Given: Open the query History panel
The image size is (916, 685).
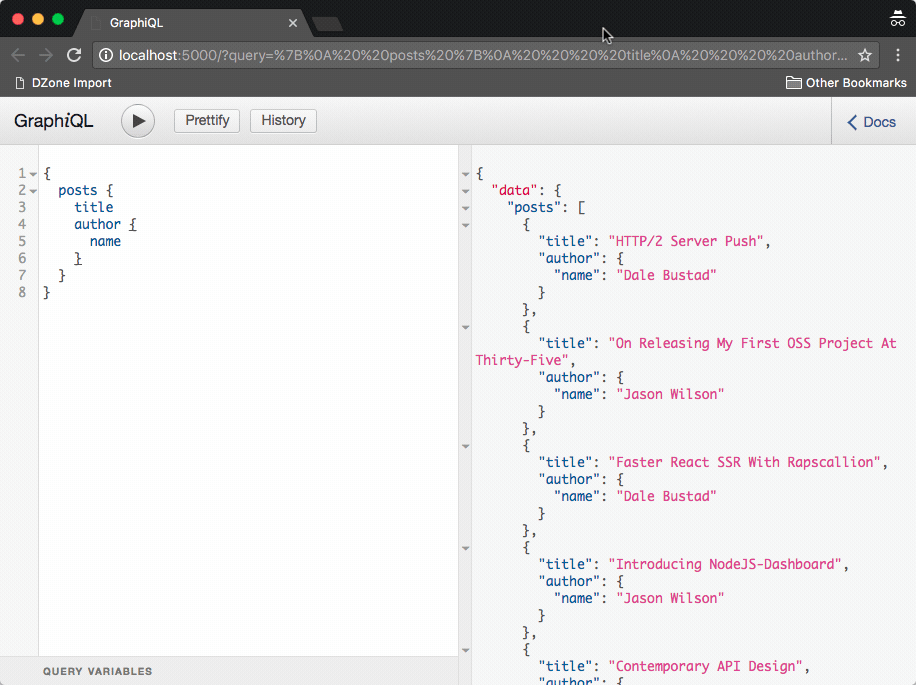Looking at the screenshot, I should [283, 121].
